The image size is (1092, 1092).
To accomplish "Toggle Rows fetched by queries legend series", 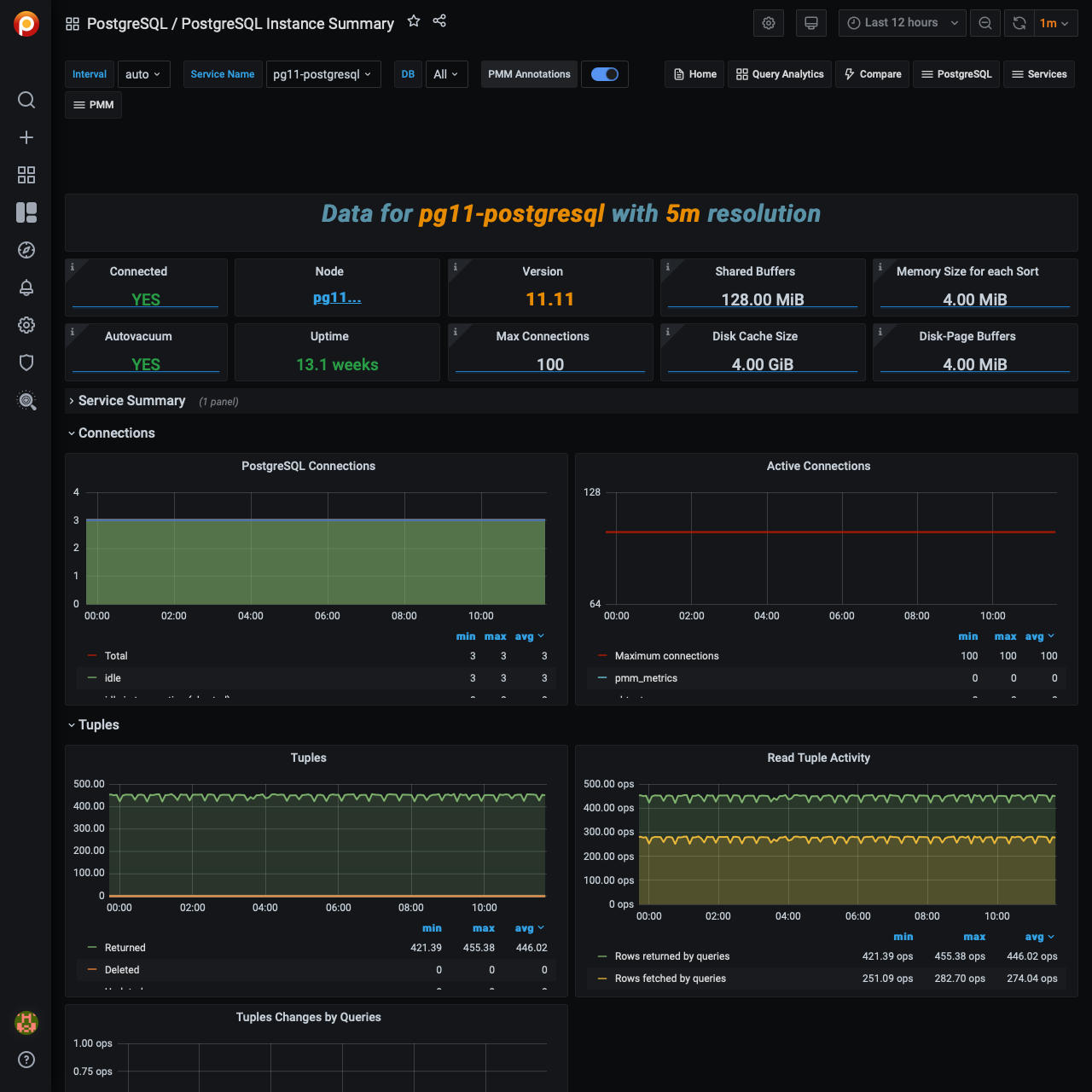I will tap(670, 979).
